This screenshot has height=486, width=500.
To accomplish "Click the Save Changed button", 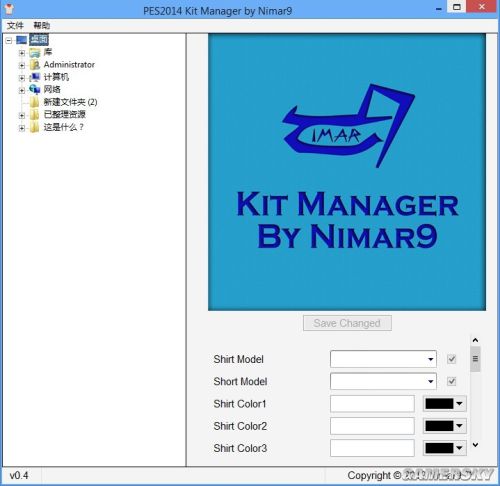I will pyautogui.click(x=347, y=323).
